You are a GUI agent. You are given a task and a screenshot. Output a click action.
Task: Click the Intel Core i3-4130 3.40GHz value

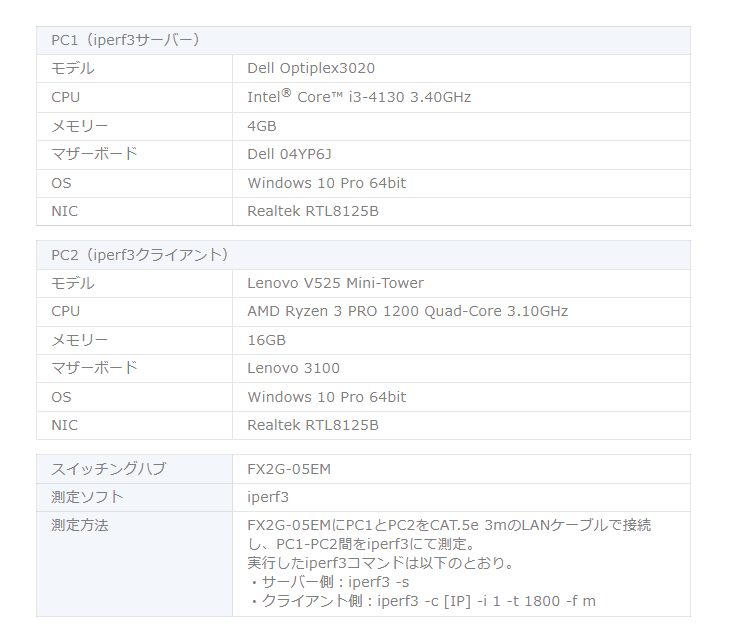click(x=359, y=97)
